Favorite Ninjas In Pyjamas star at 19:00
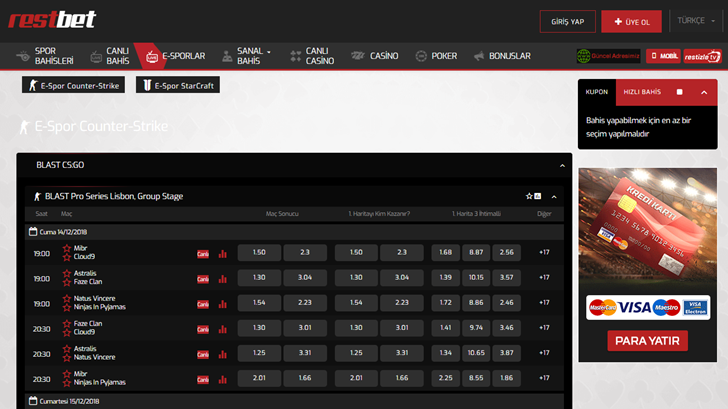Image resolution: width=728 pixels, height=409 pixels. (x=67, y=307)
